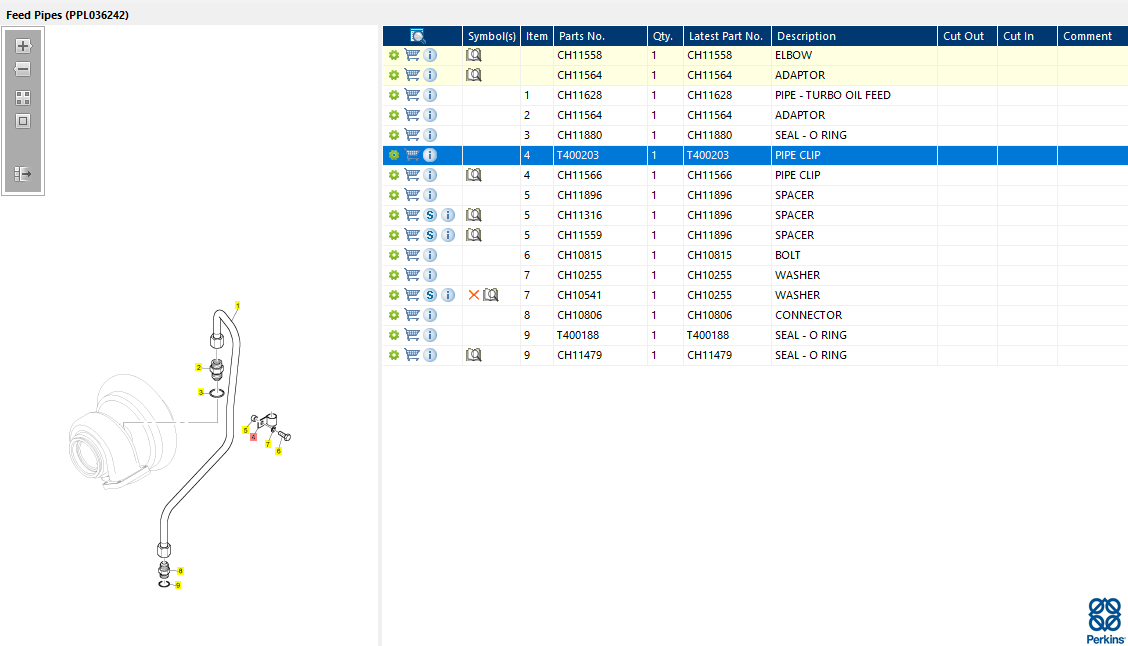This screenshot has height=646, width=1128.
Task: Add CH10815 BOLT to cart
Action: pos(412,255)
